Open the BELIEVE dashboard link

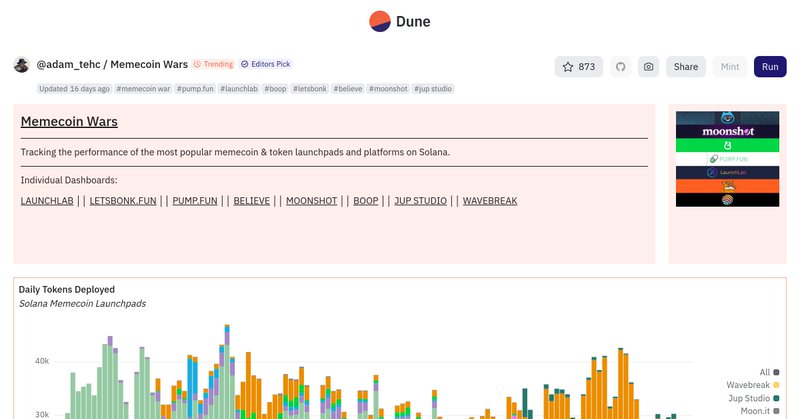(252, 201)
